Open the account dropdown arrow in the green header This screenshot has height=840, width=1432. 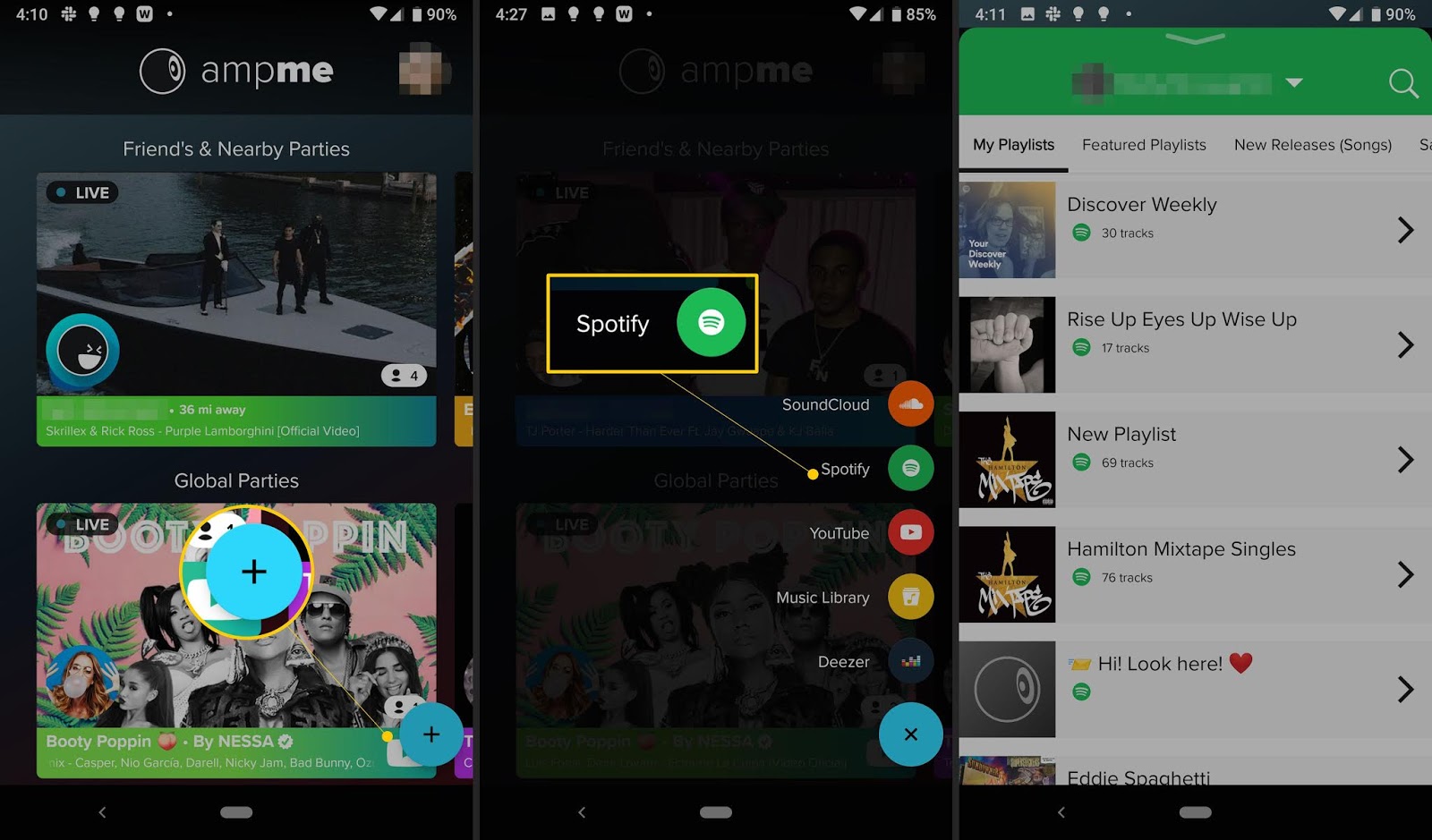click(1293, 83)
